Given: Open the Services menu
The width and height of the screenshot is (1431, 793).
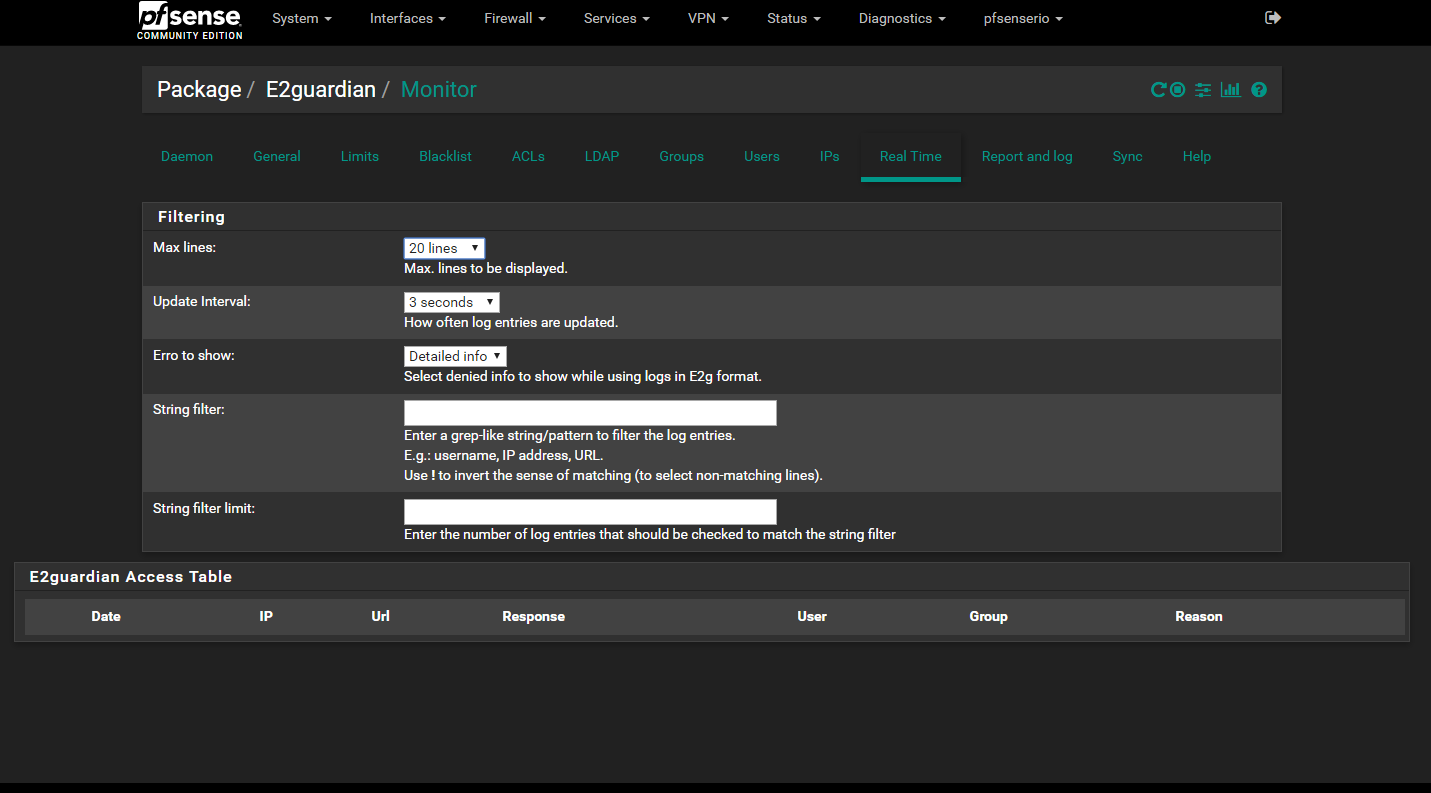Looking at the screenshot, I should click(616, 19).
